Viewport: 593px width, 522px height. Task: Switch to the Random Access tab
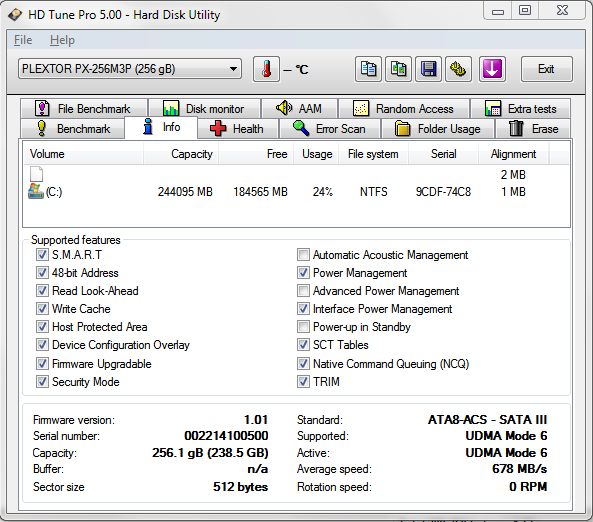404,109
